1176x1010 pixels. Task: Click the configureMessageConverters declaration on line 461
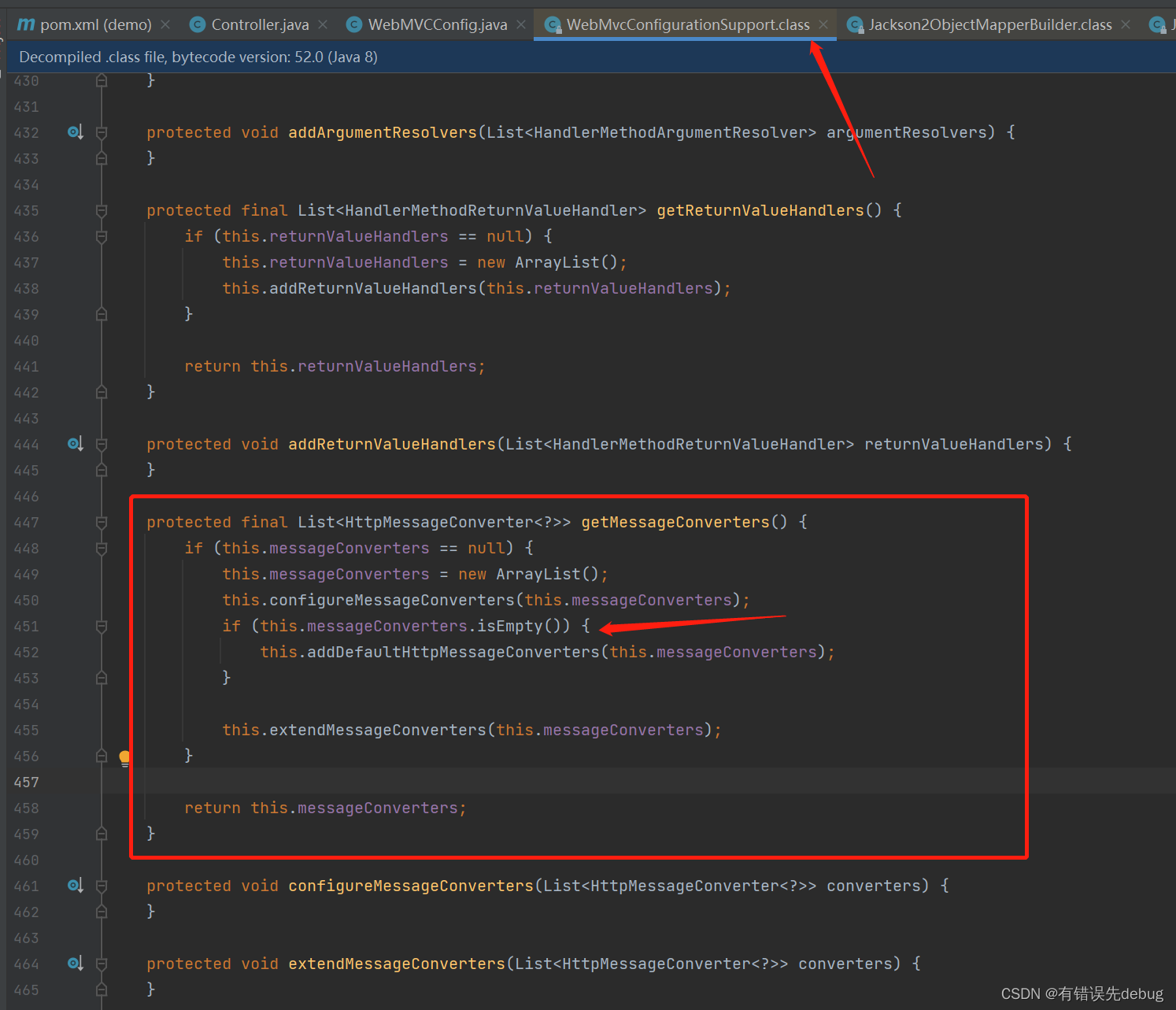(x=411, y=886)
